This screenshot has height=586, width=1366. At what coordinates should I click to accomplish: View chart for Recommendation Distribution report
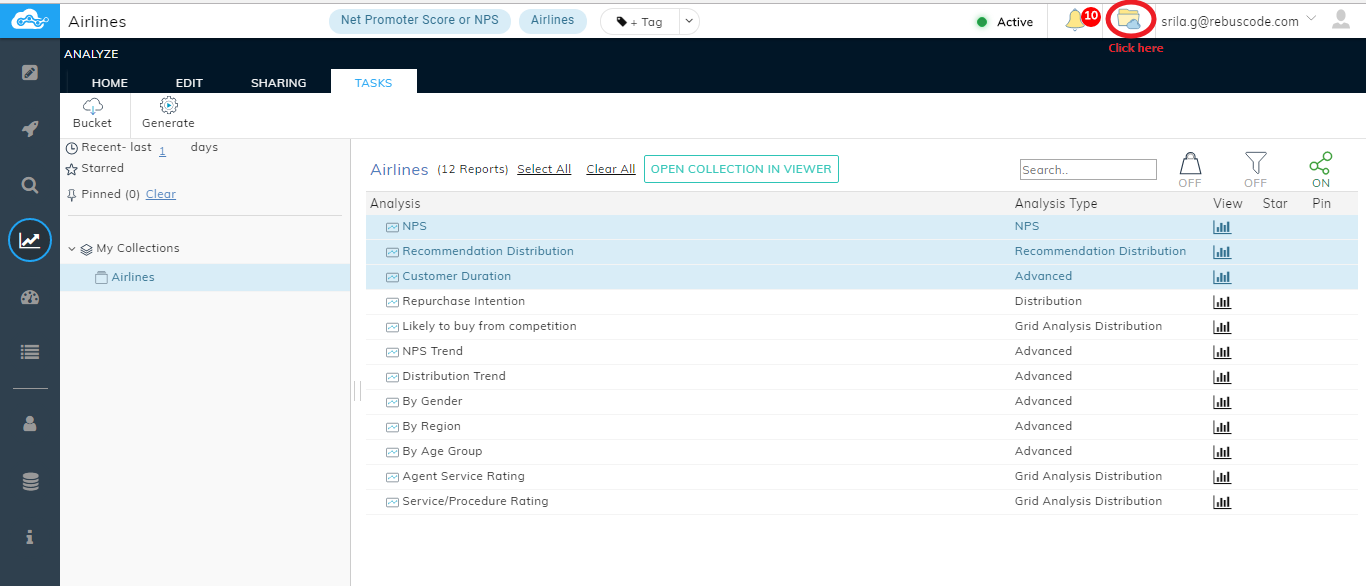click(x=1222, y=252)
